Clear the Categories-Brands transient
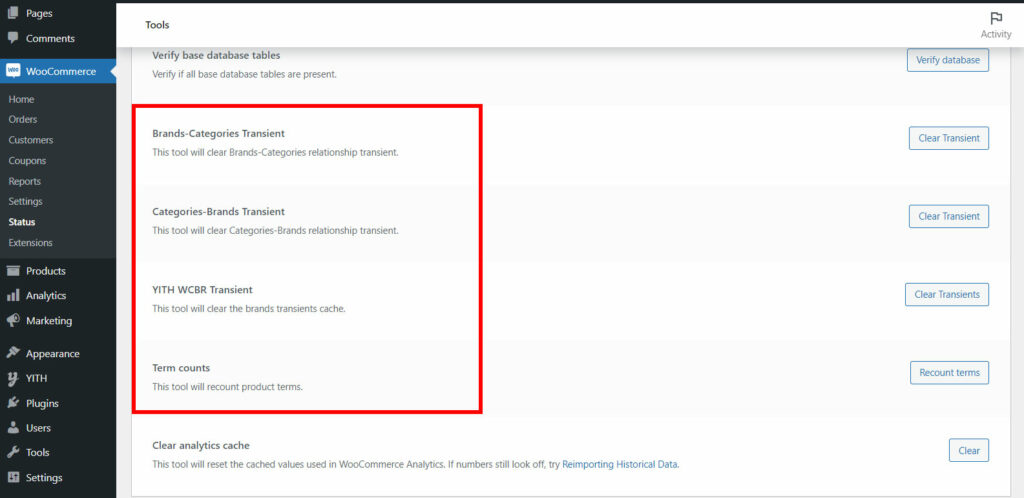The height and width of the screenshot is (498, 1024). (x=949, y=216)
